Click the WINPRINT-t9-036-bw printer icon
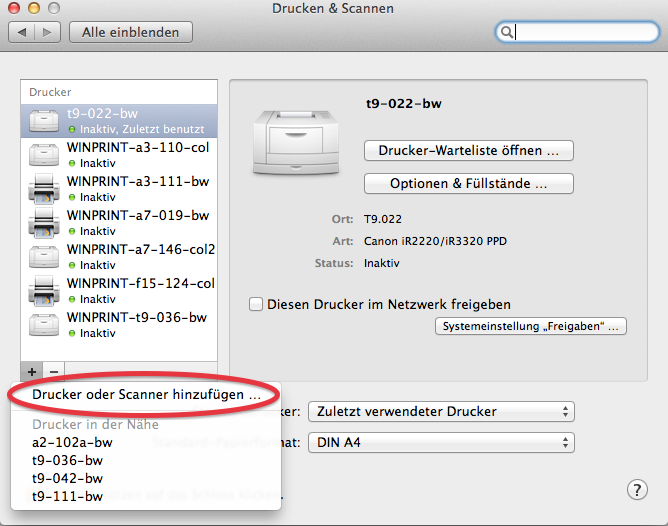Screen dimensions: 668x526 coord(46,325)
